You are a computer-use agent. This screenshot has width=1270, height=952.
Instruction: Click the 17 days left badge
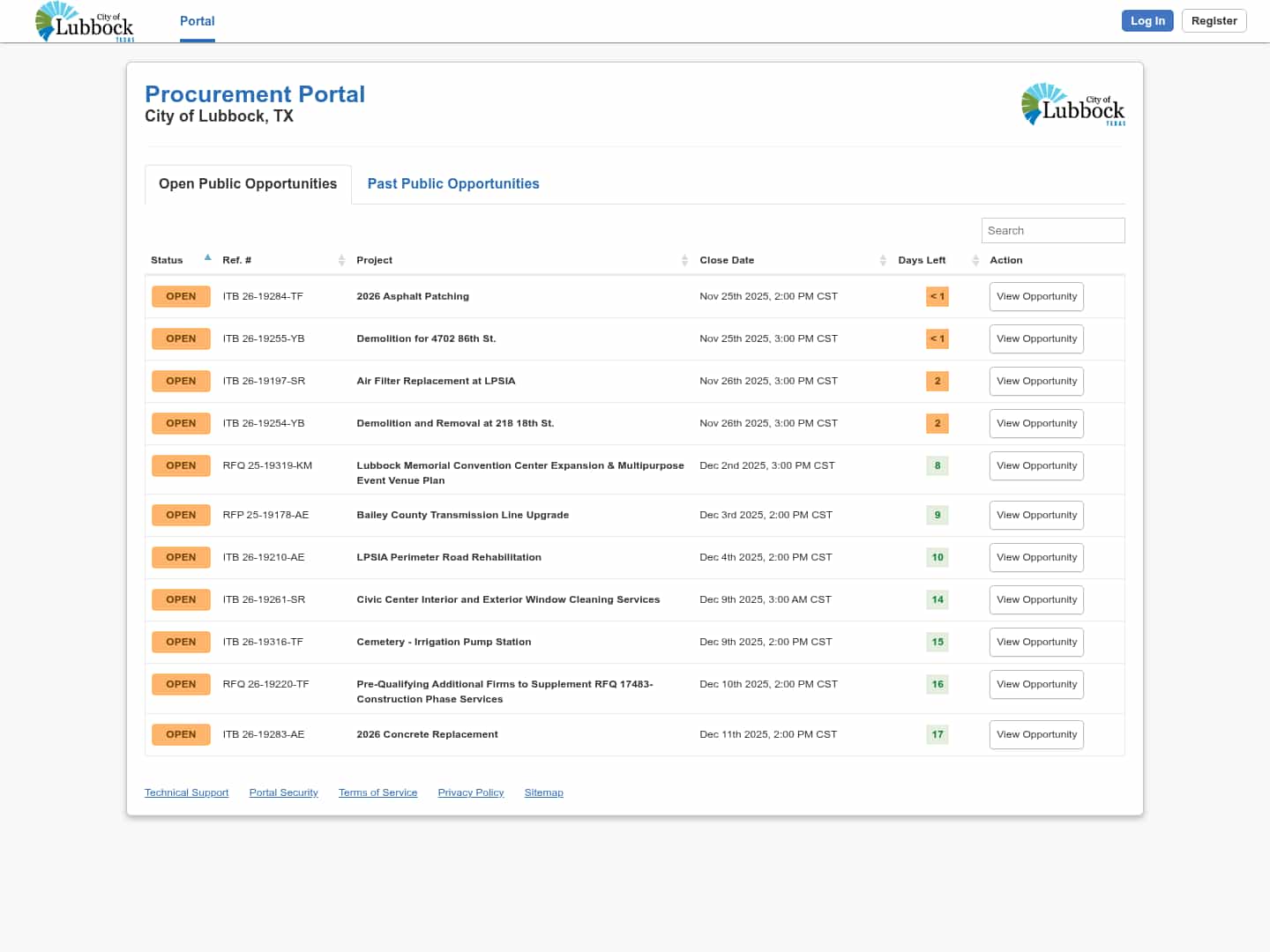937,734
